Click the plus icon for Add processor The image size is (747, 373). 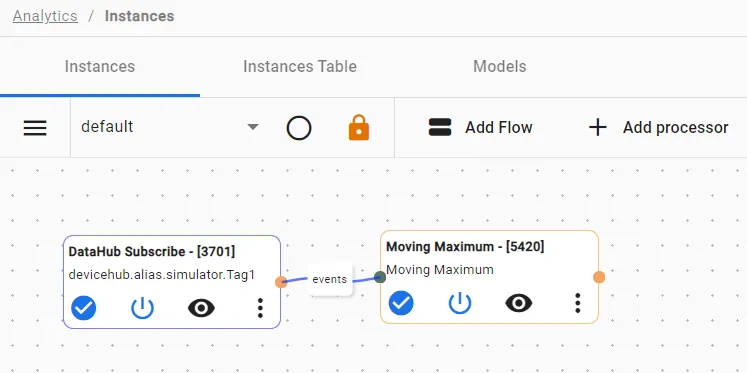click(597, 128)
